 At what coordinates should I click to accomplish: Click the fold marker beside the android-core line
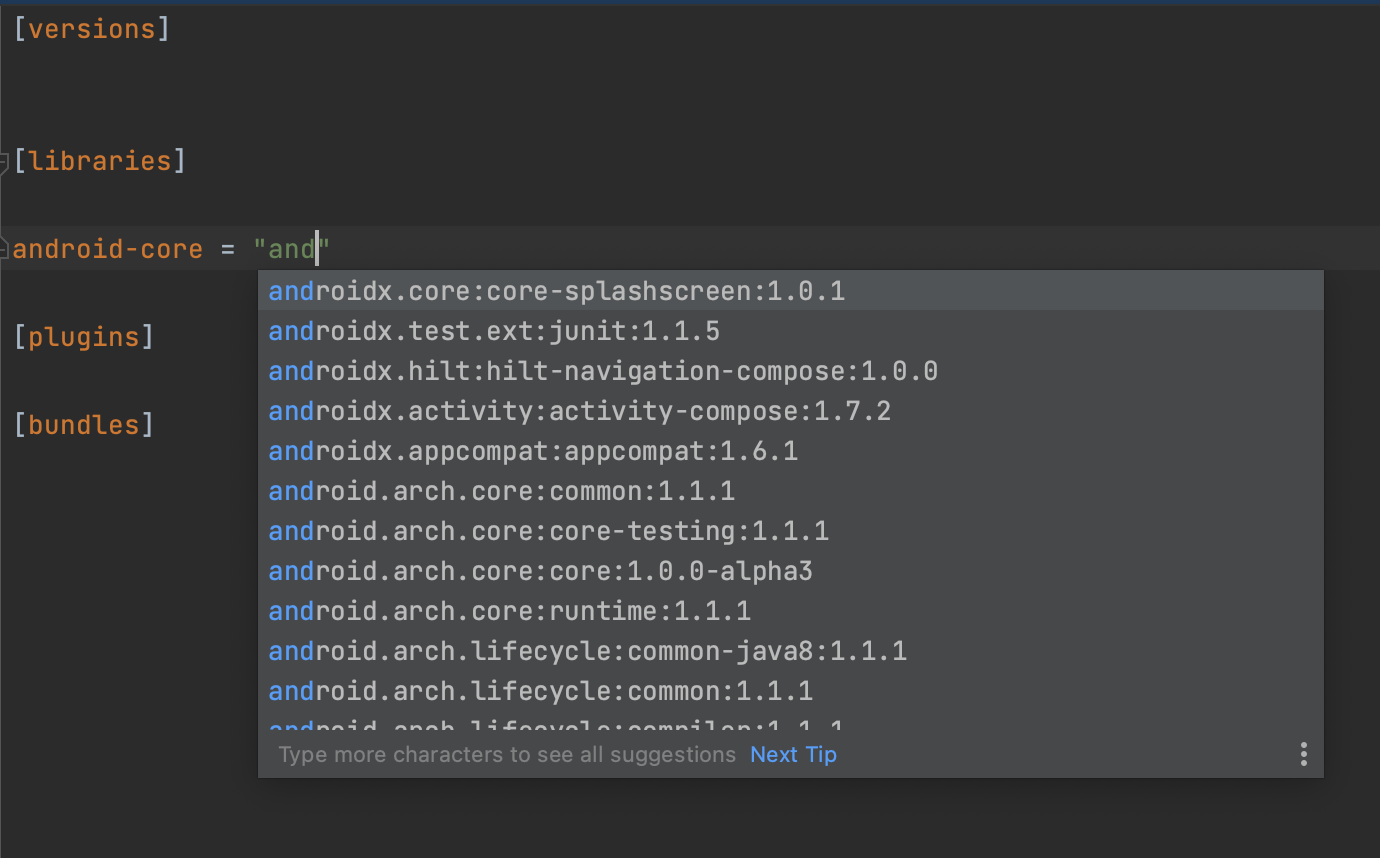coord(4,249)
